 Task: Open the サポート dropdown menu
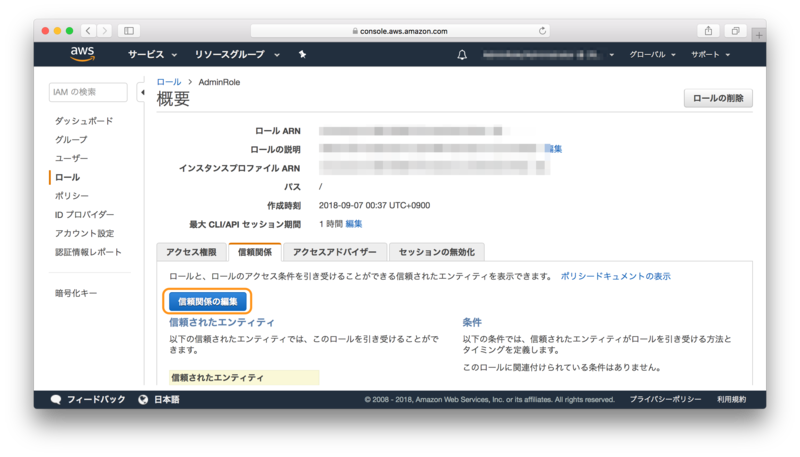[710, 55]
